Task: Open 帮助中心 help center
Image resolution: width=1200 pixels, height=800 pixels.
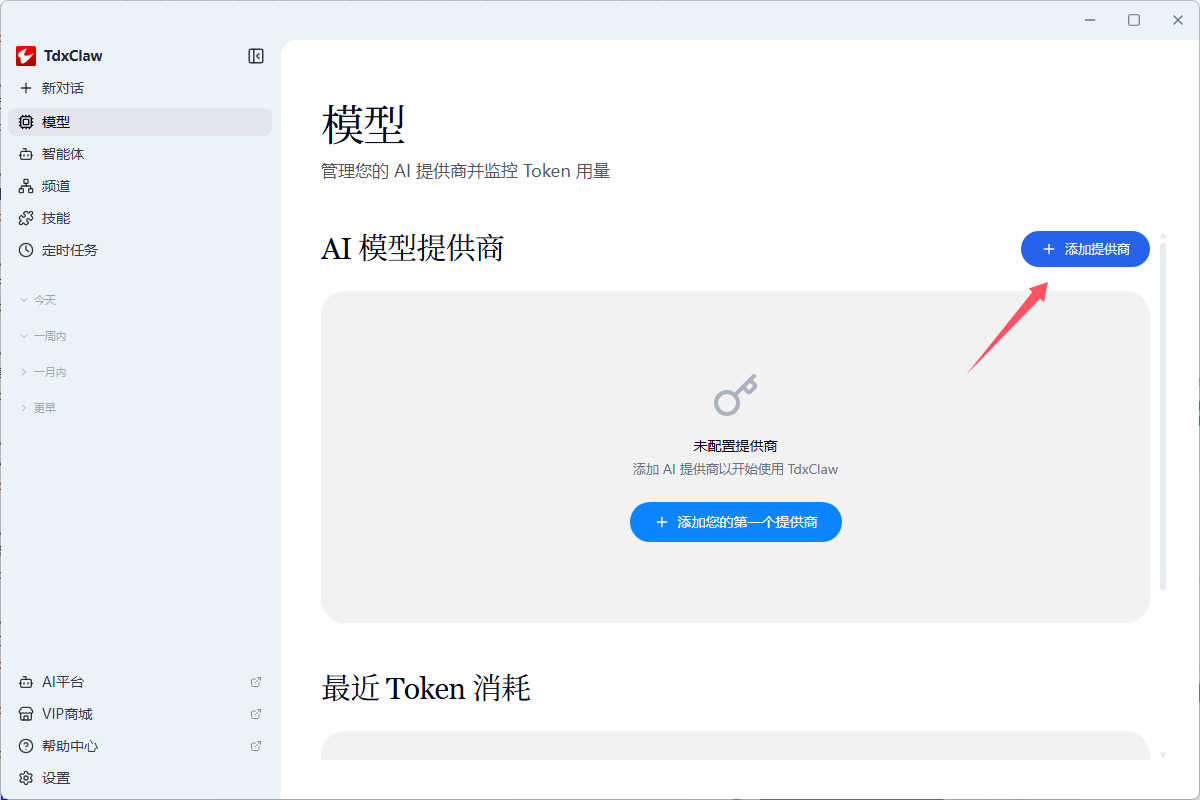Action: 140,746
